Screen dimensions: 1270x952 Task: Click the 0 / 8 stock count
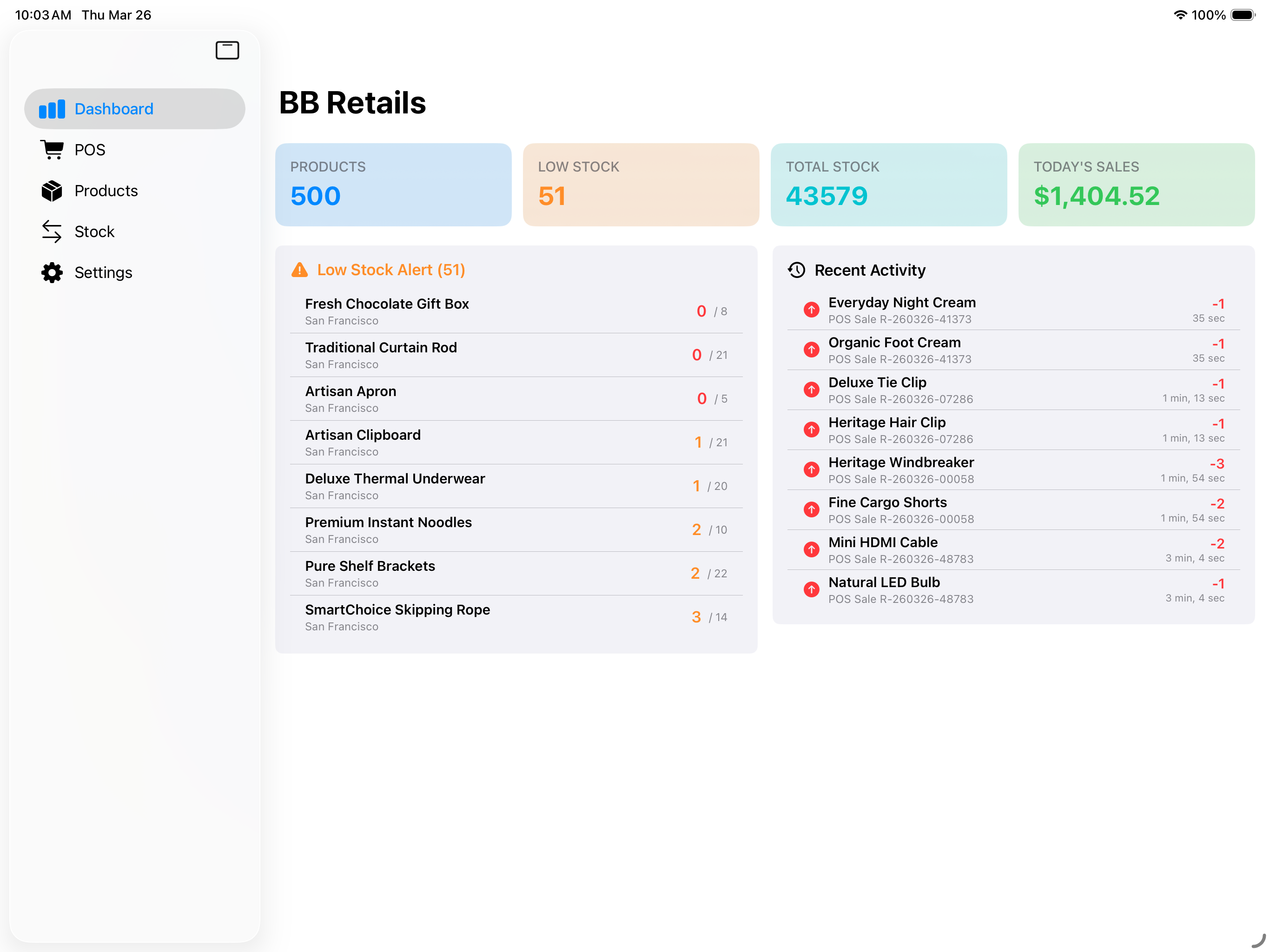[711, 311]
